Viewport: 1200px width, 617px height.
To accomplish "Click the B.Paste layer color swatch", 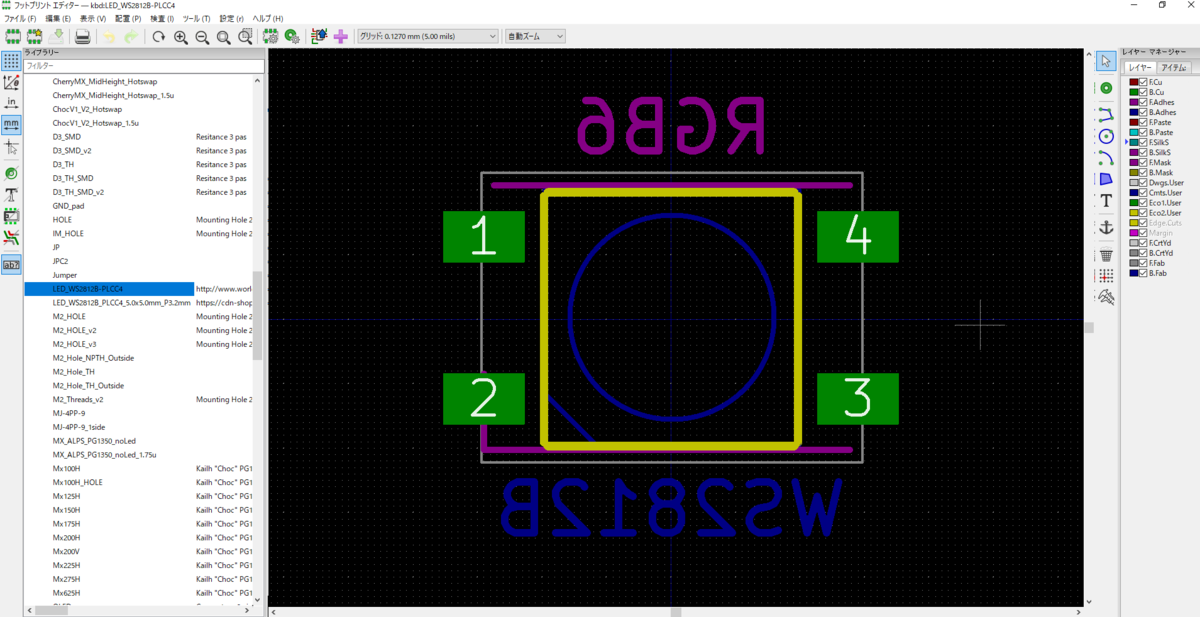I will coord(1134,132).
